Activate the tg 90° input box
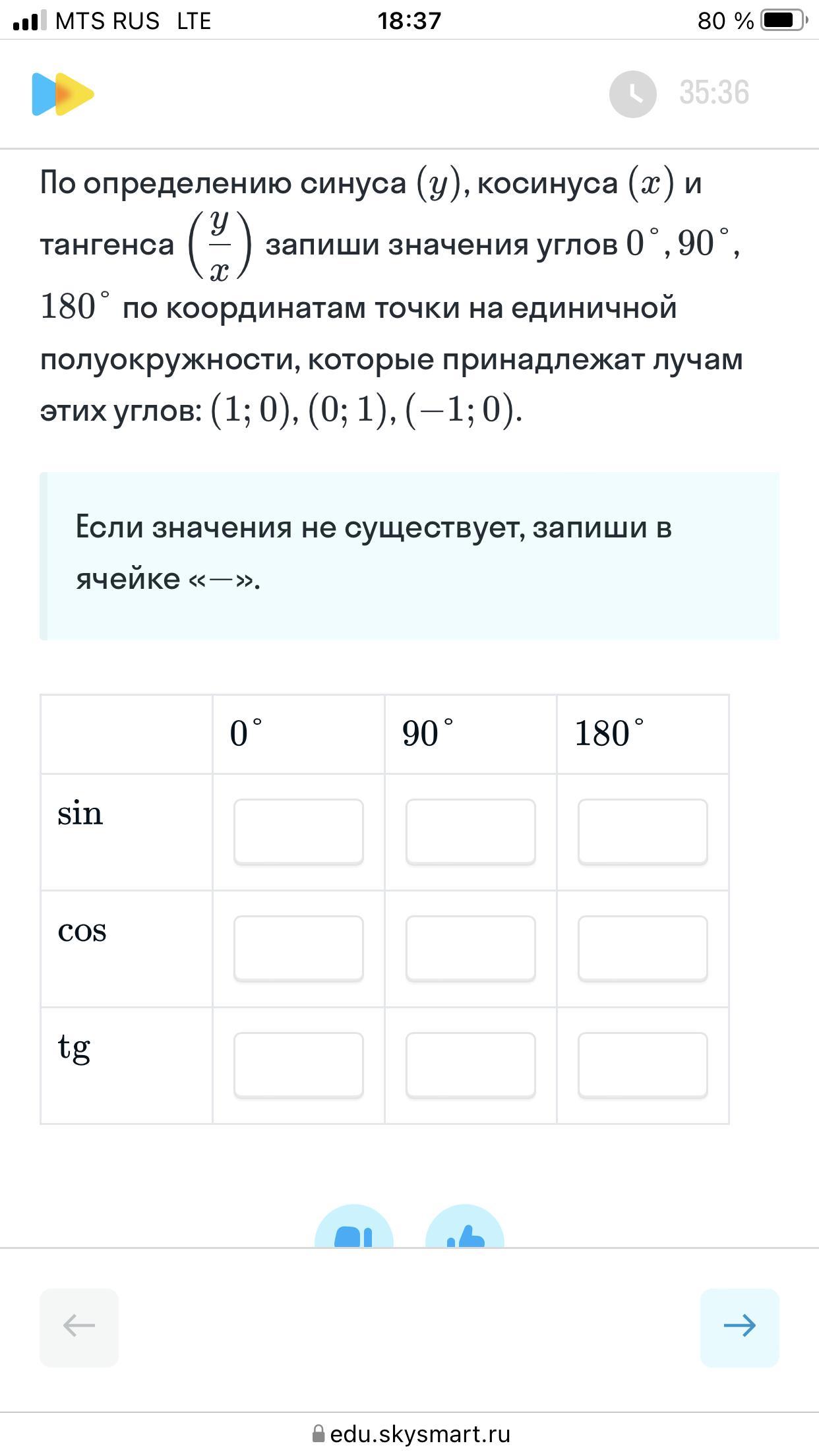 (x=471, y=1065)
